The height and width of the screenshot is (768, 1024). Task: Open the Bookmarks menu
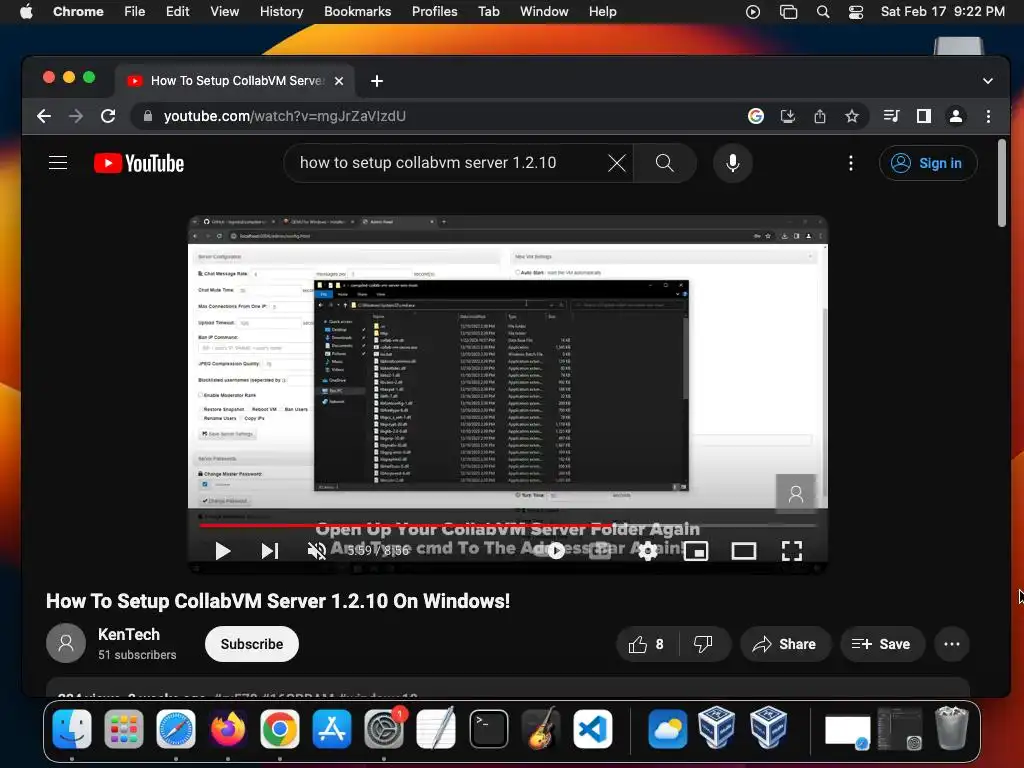(x=357, y=12)
